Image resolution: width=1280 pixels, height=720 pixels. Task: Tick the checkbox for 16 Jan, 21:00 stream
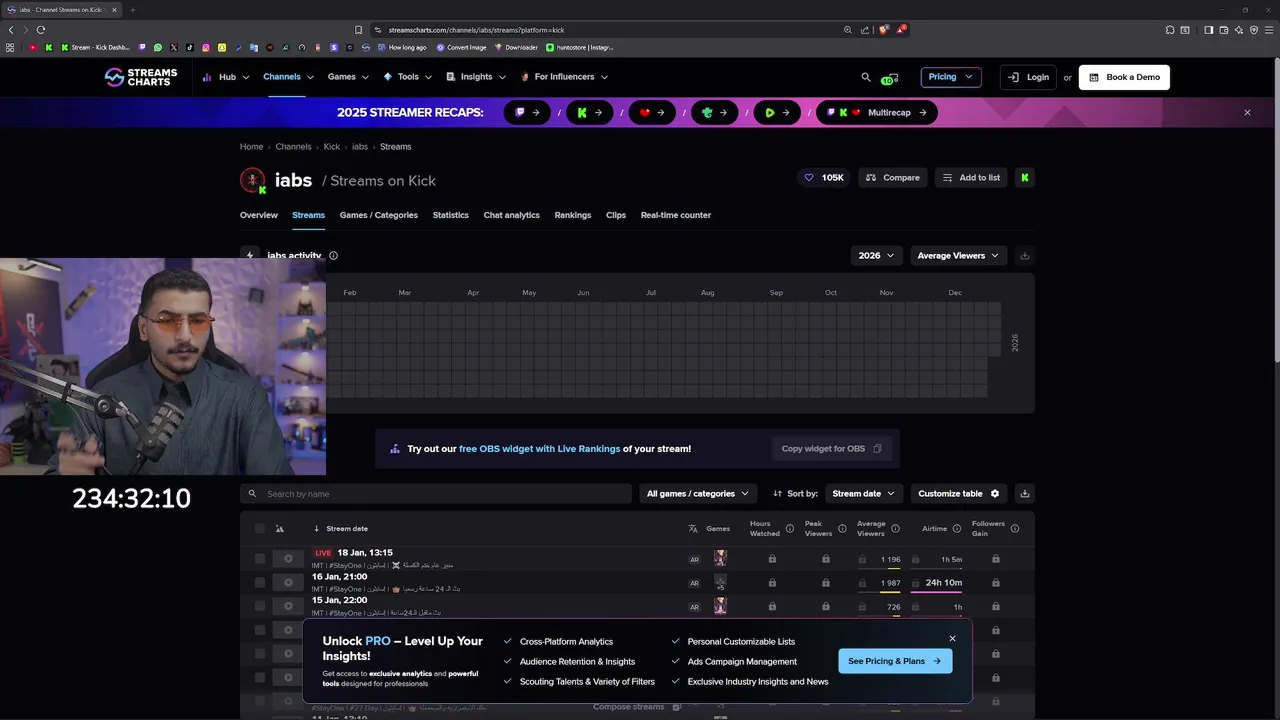pyautogui.click(x=260, y=582)
